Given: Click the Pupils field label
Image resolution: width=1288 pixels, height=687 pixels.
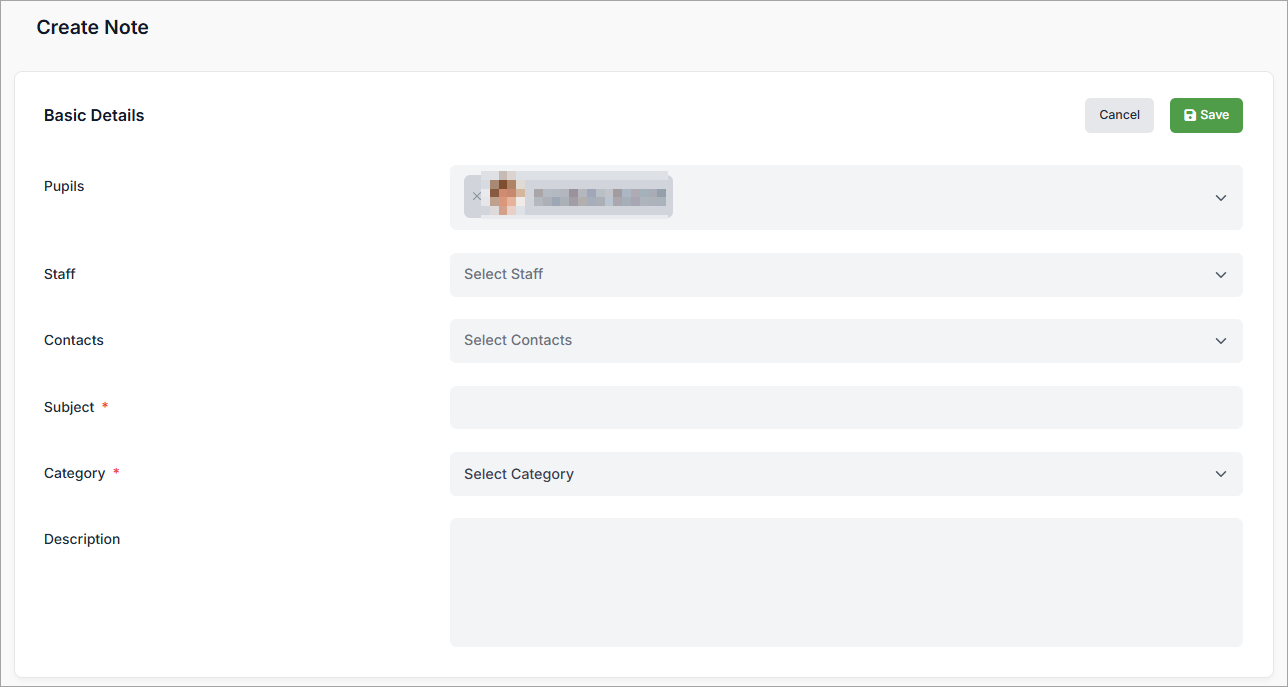Looking at the screenshot, I should point(64,186).
